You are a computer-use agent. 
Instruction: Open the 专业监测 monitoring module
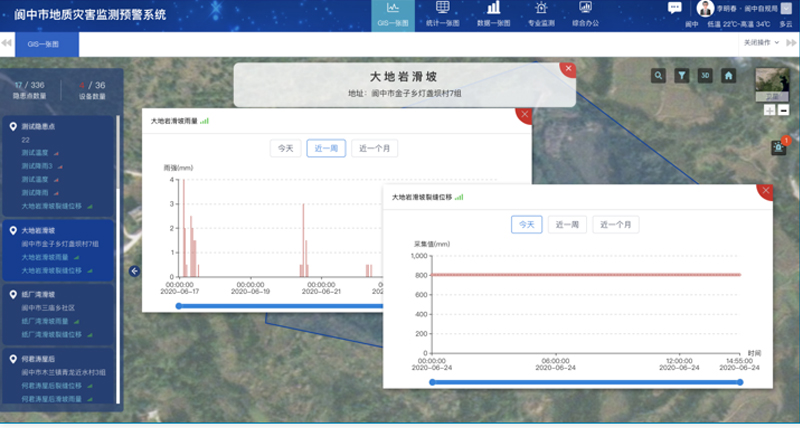(x=540, y=13)
